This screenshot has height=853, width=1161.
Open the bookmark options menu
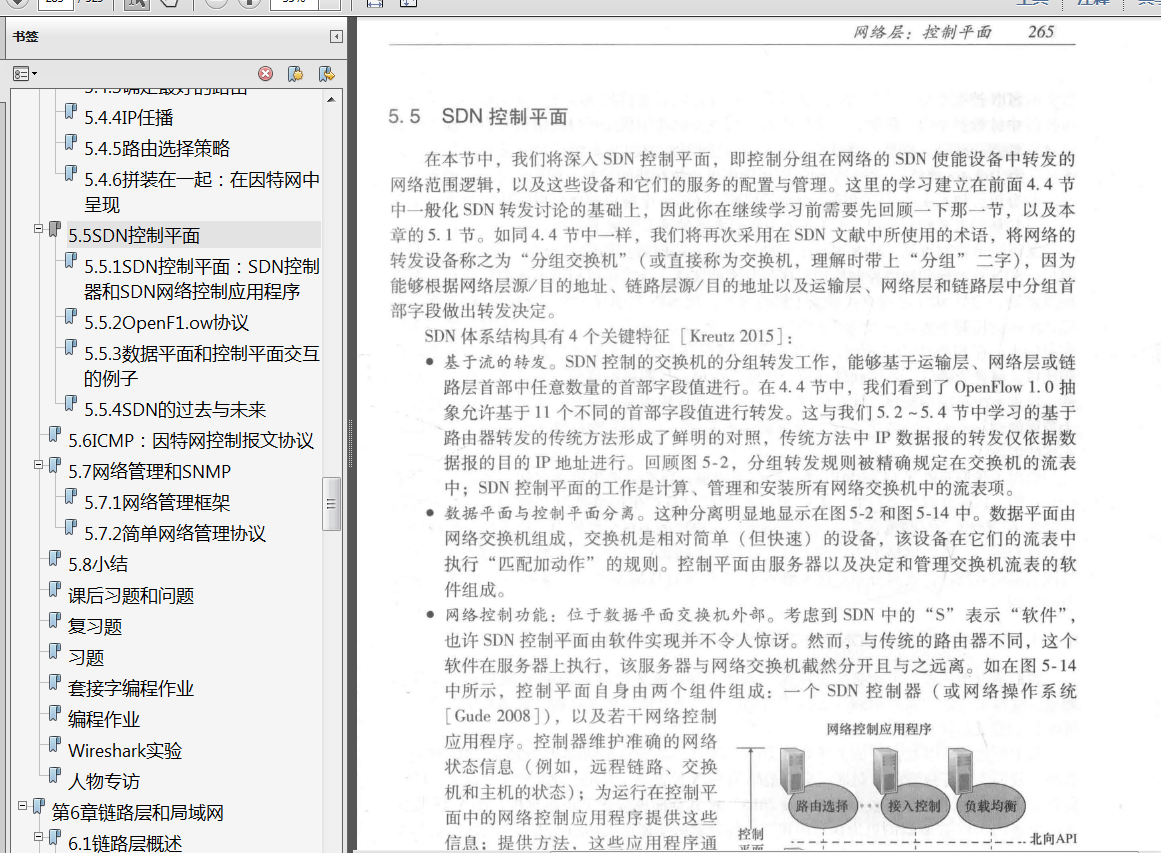click(24, 74)
